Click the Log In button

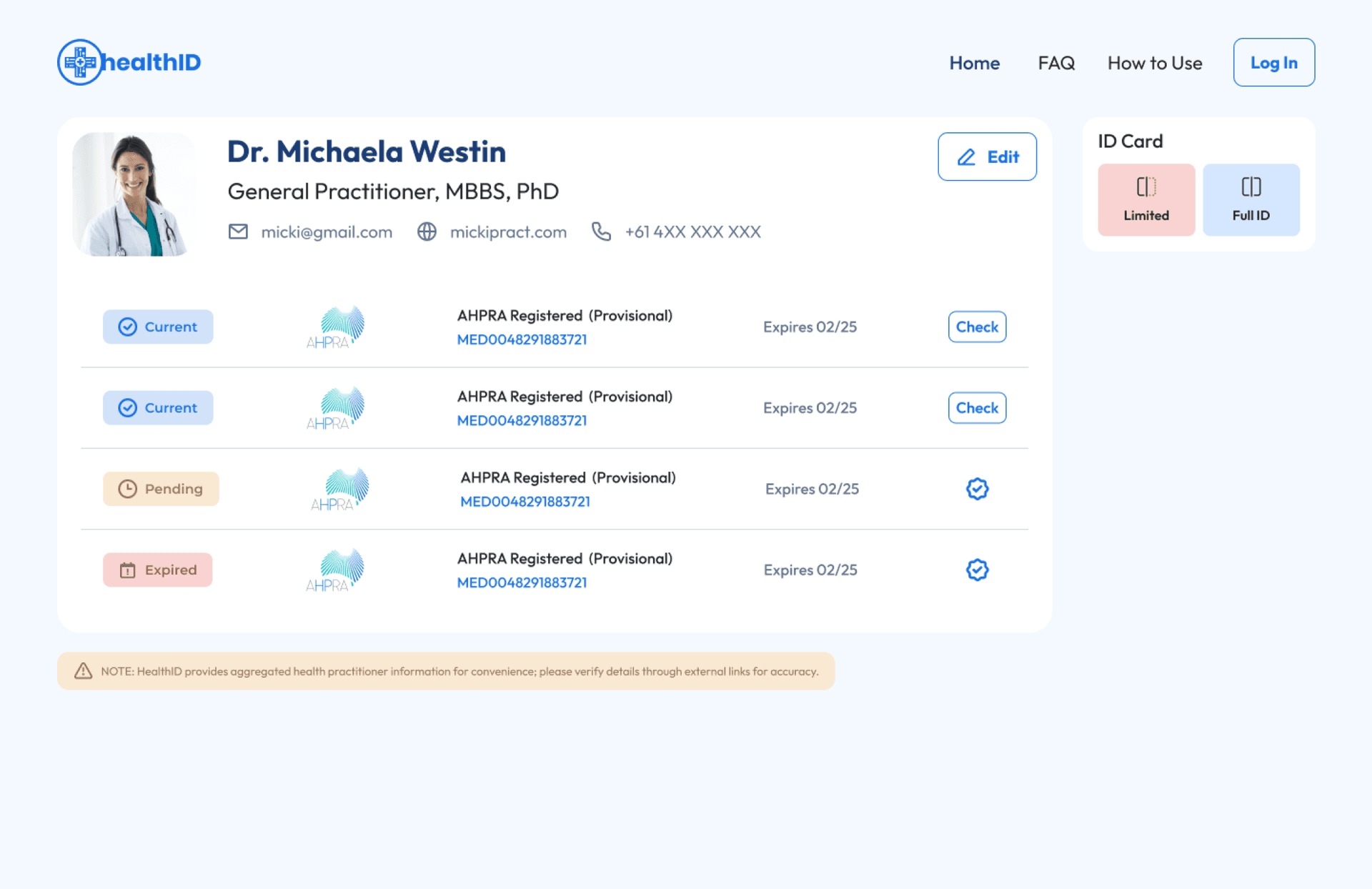coord(1274,62)
